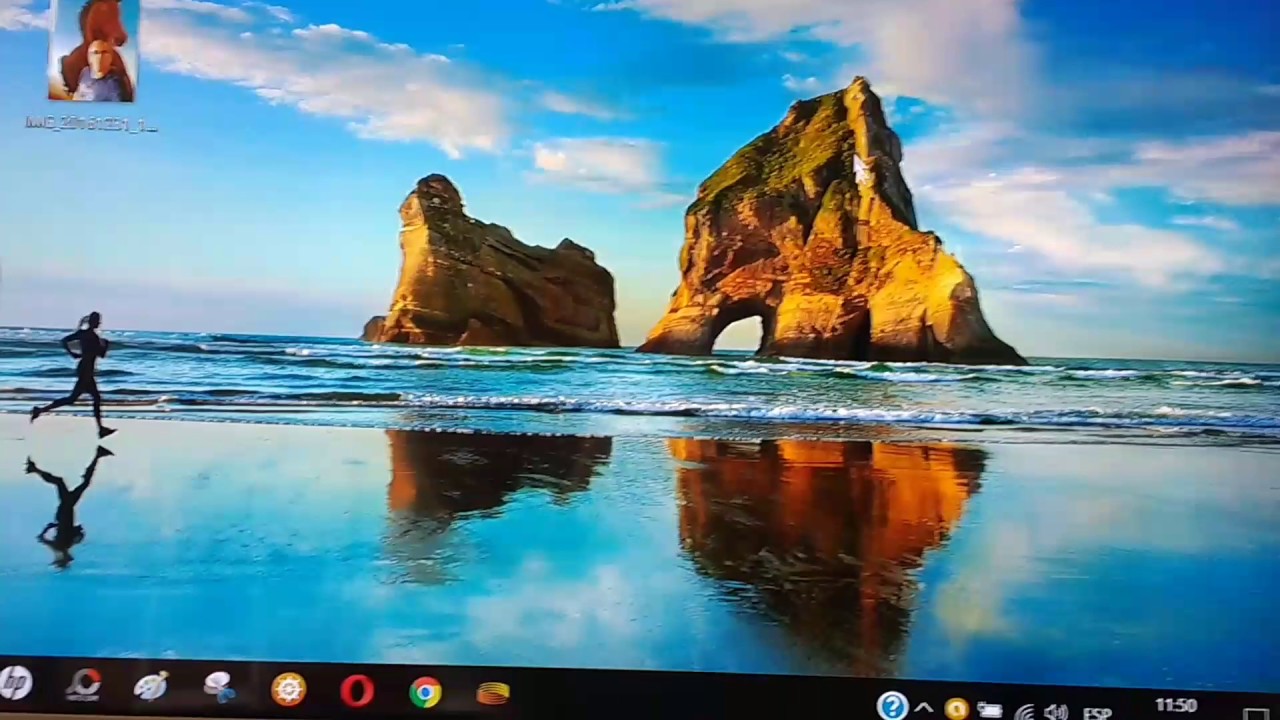Launch the orange gear wheel app
This screenshot has width=1280, height=720.
(288, 689)
